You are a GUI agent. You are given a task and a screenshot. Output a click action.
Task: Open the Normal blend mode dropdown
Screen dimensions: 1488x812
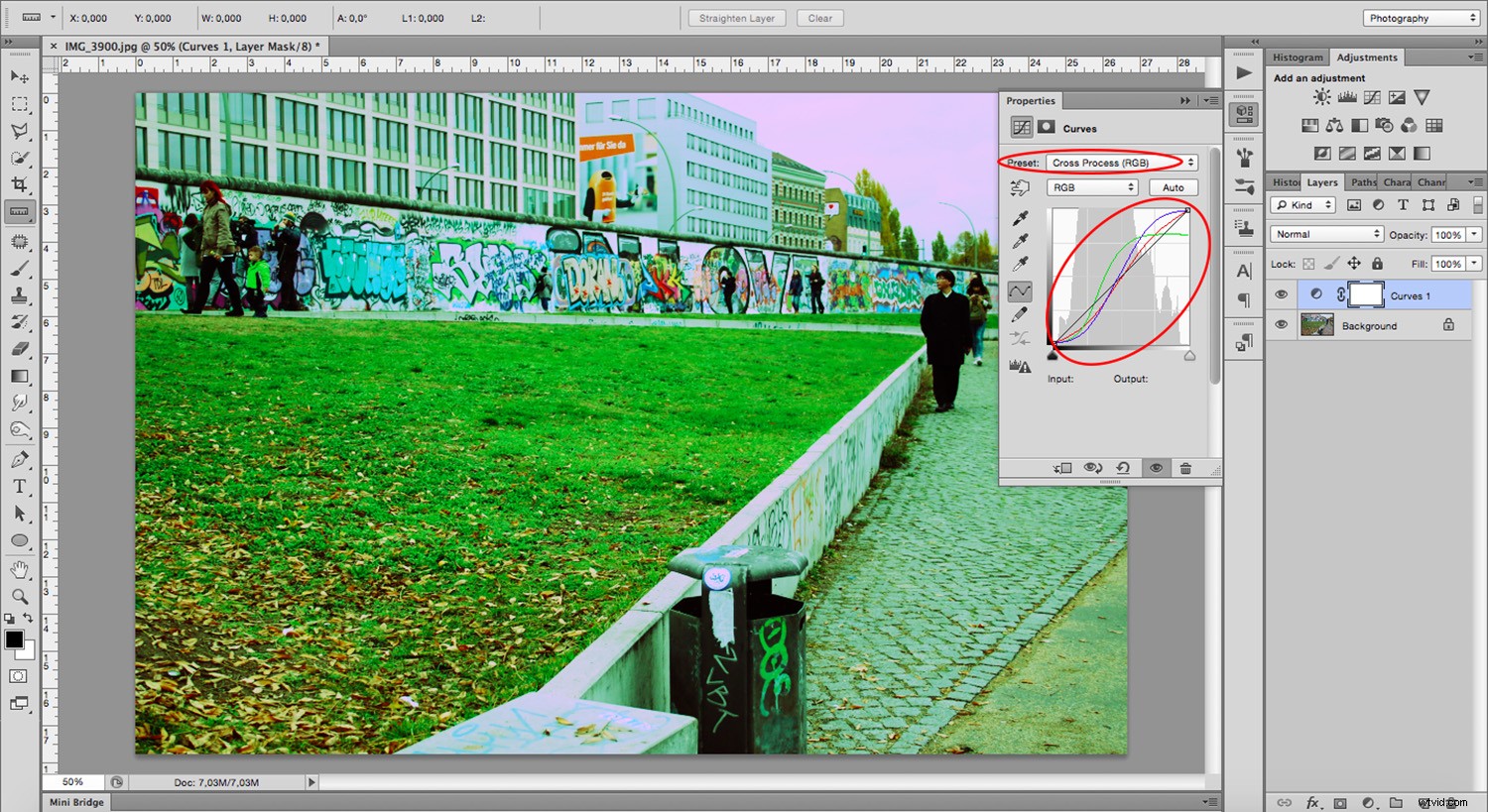click(1326, 233)
